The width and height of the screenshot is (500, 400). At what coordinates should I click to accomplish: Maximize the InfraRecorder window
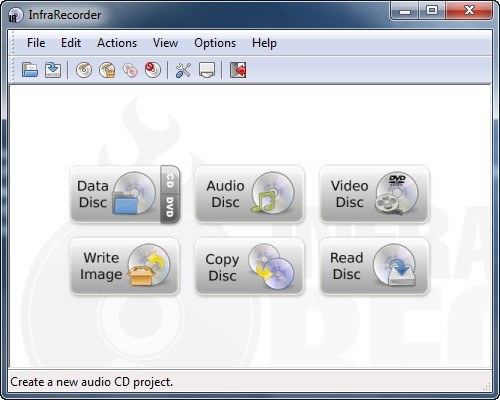pos(432,11)
